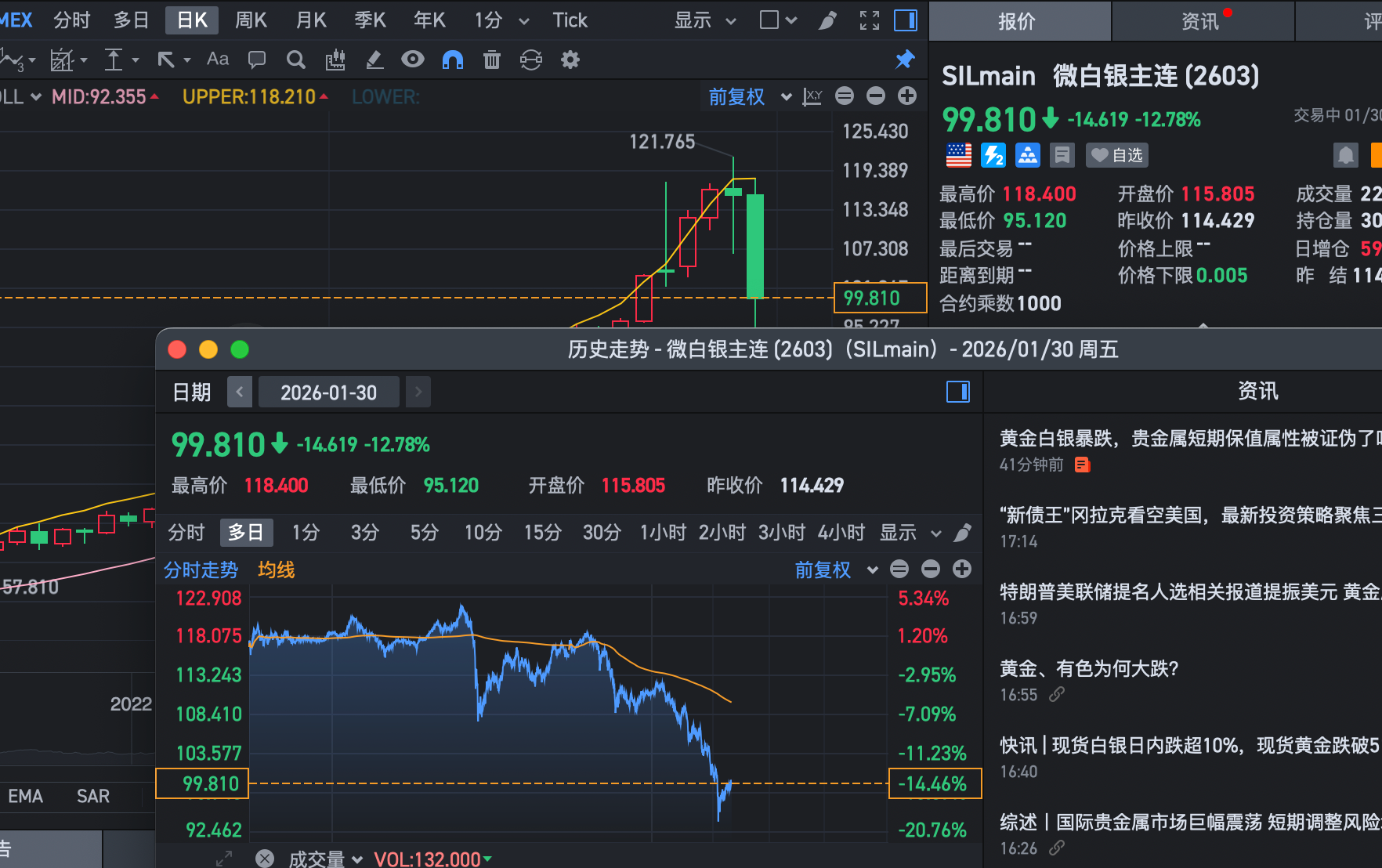
Task: Select the Aa text annotation tool
Action: pyautogui.click(x=218, y=60)
